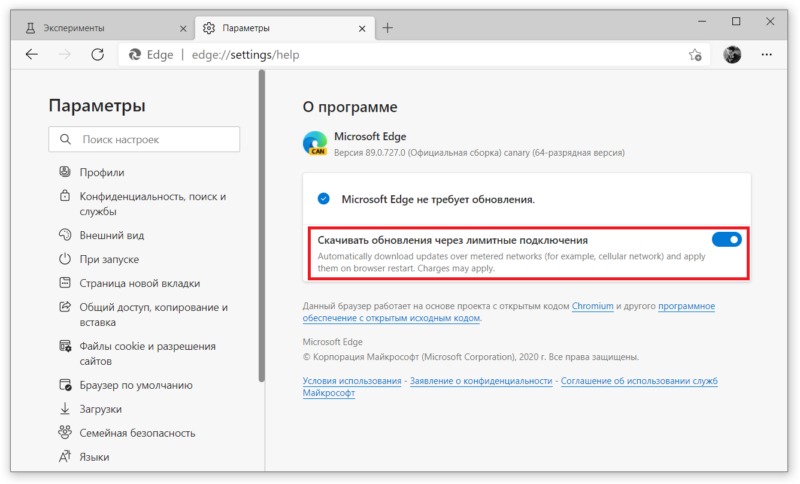The width and height of the screenshot is (800, 484).
Task: Close the Параметры tab
Action: [x=363, y=27]
